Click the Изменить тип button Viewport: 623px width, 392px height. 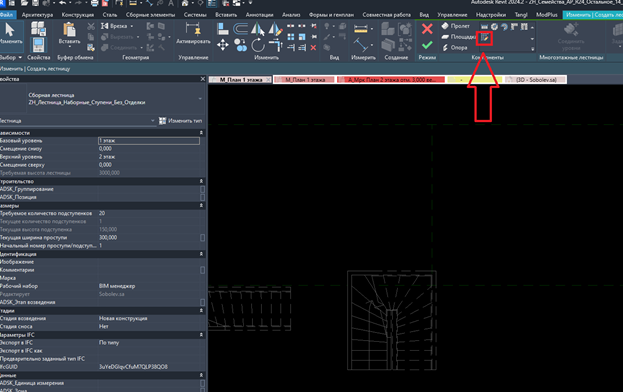[x=180, y=121]
